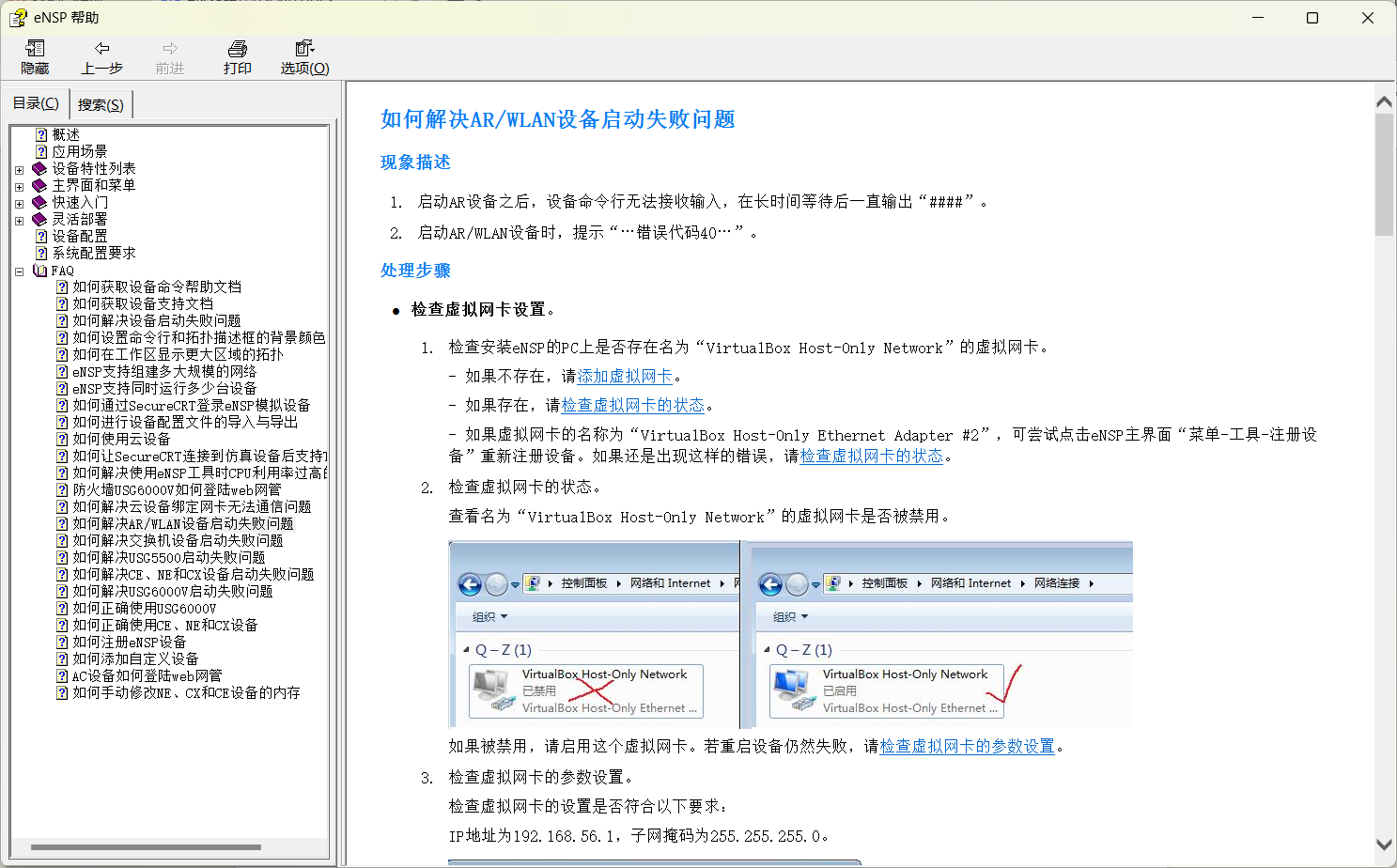1397x868 pixels.
Task: Go back with the 上一步 button
Action: [101, 57]
